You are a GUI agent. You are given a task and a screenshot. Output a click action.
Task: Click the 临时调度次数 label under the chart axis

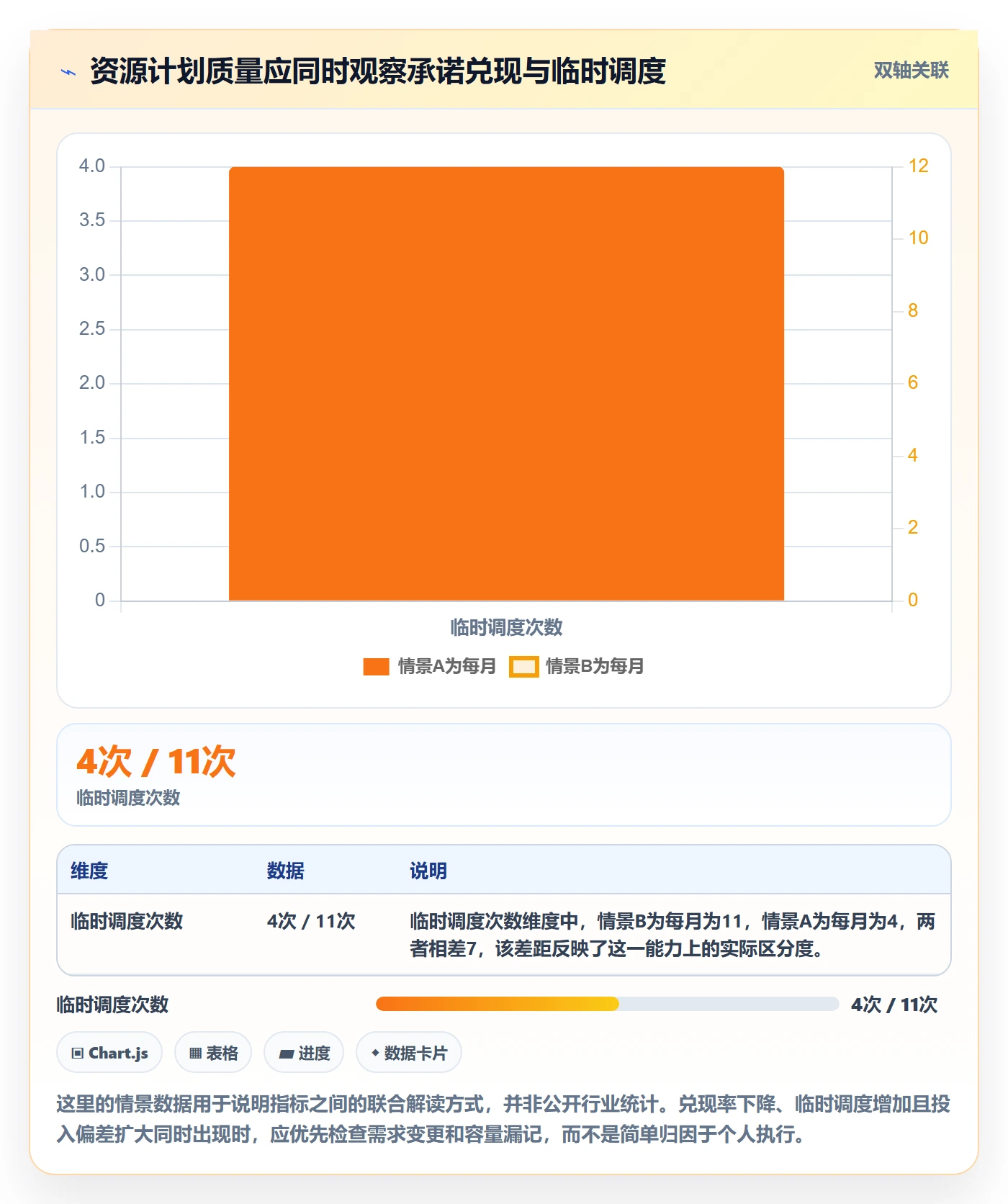506,627
